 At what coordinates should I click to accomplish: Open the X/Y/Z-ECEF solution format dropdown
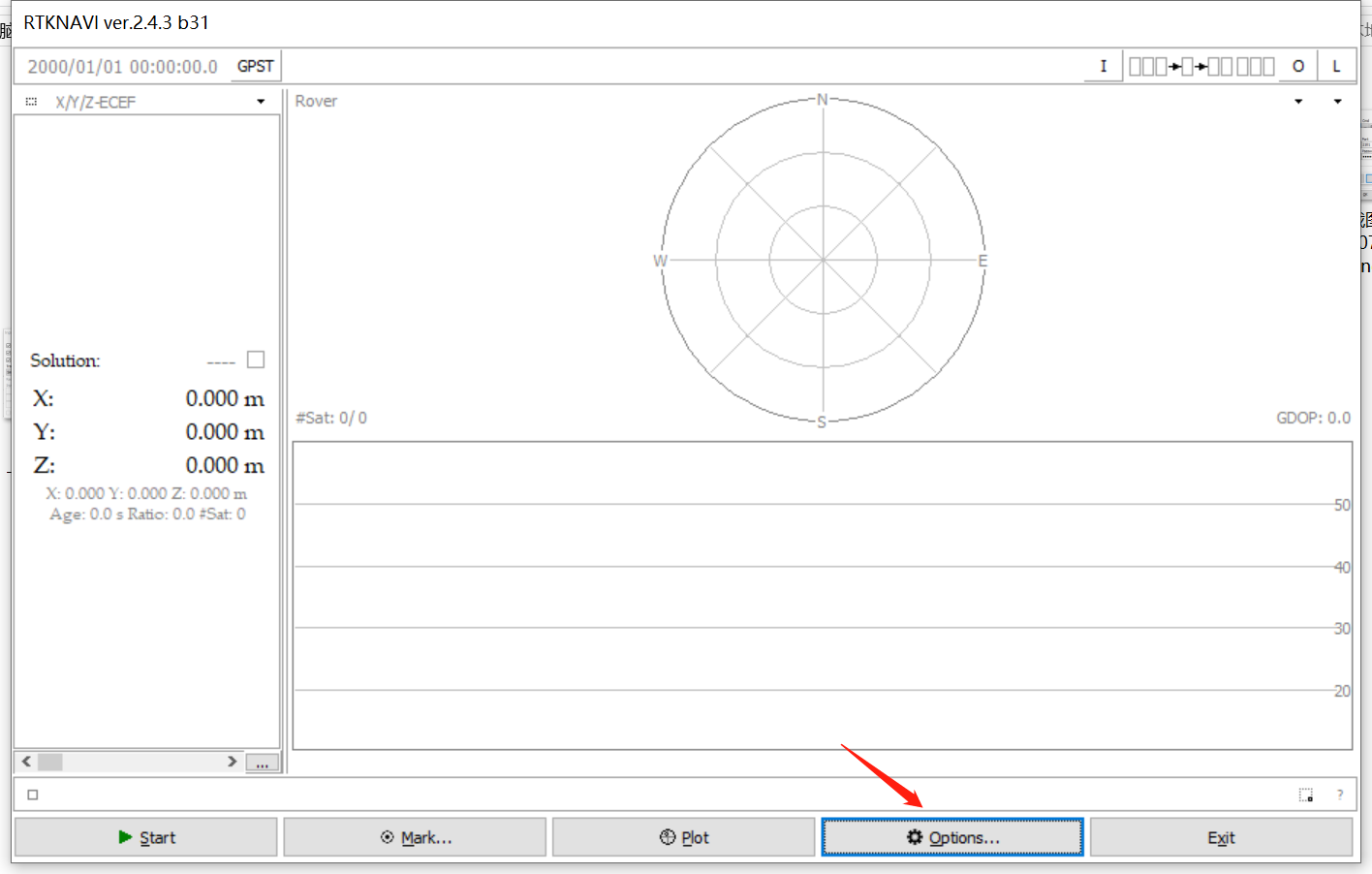click(x=261, y=102)
